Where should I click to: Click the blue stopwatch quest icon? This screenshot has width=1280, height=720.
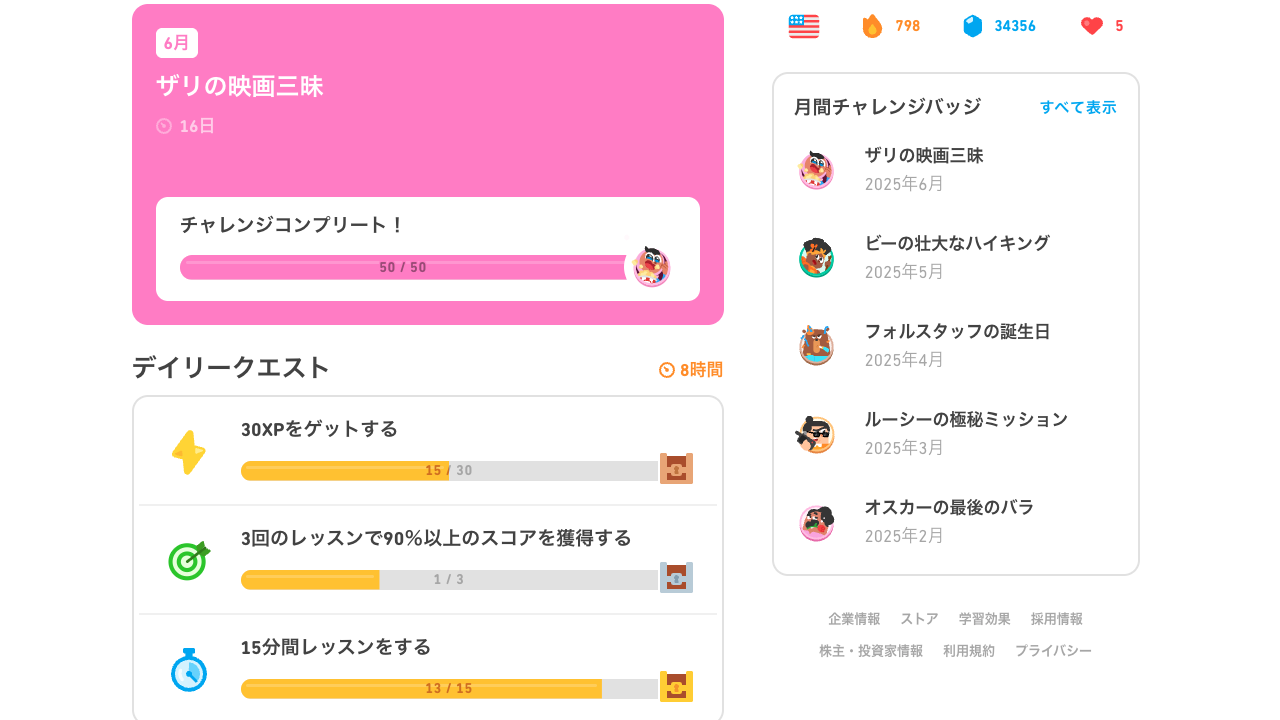[x=188, y=670]
